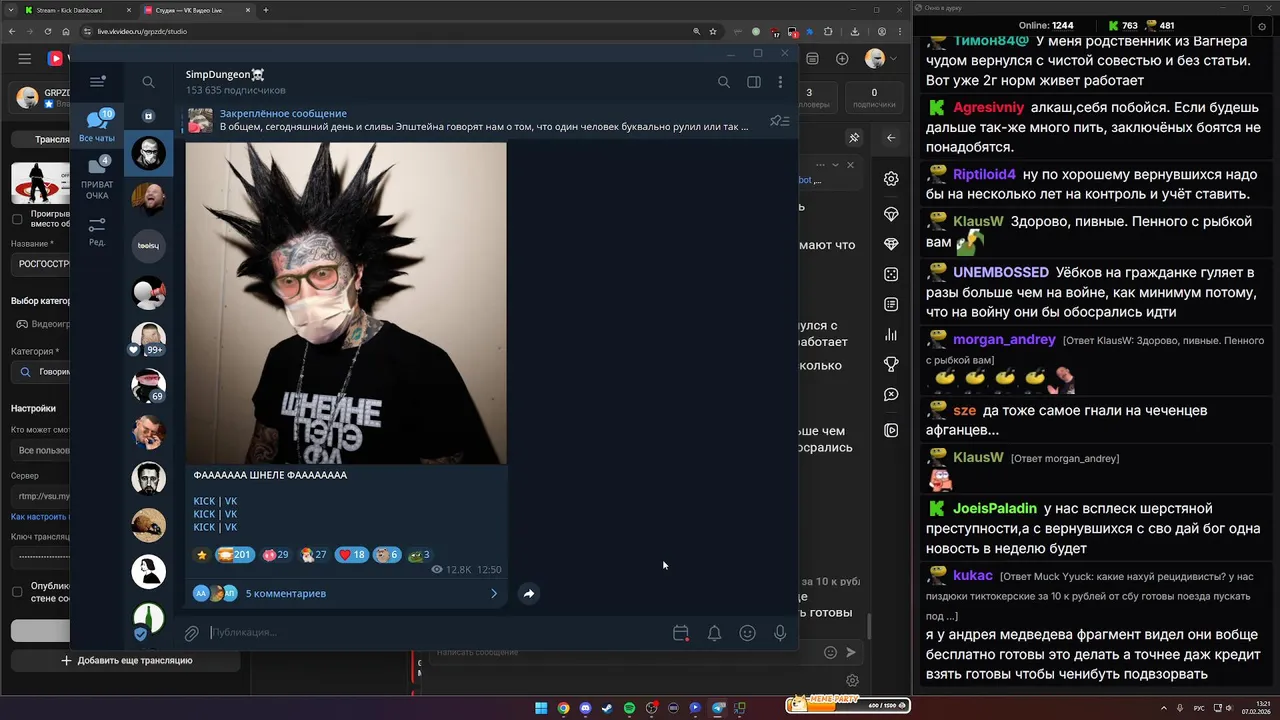Open the browser extensions puzzle icon
1280x720 pixels.
click(829, 31)
